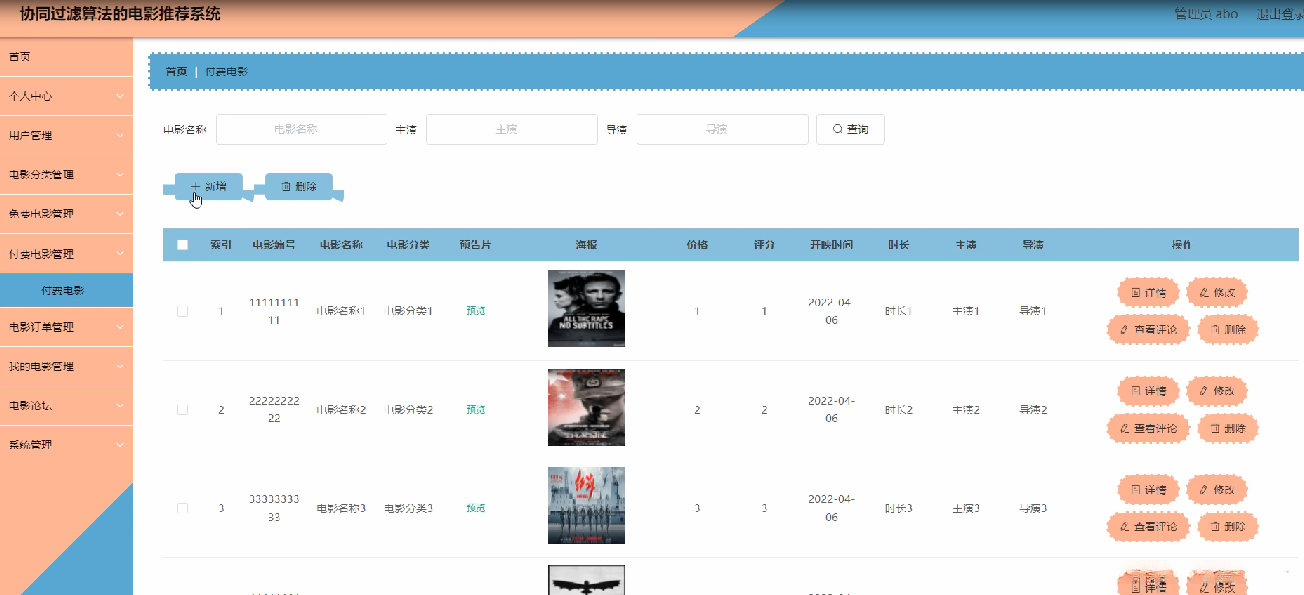Viewport: 1304px width, 595px height.
Task: Click 详情 button for 电影名称1
Action: coord(1148,293)
